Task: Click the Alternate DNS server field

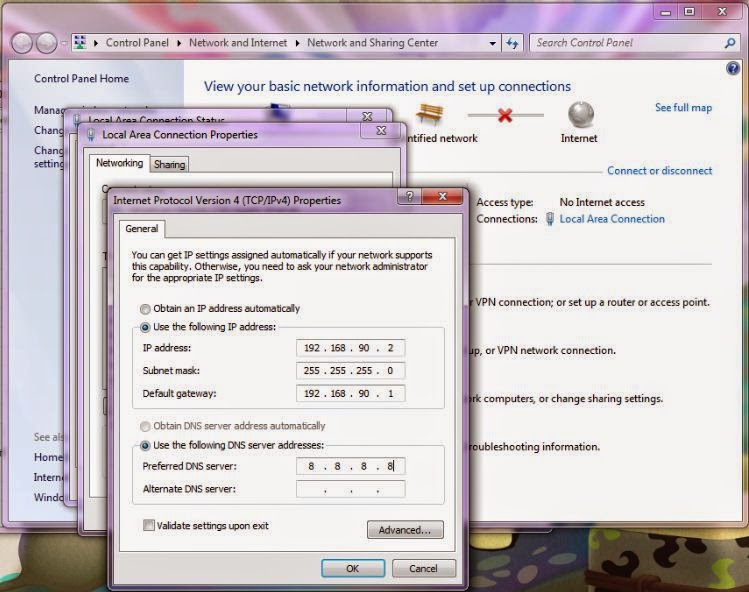Action: click(x=351, y=489)
